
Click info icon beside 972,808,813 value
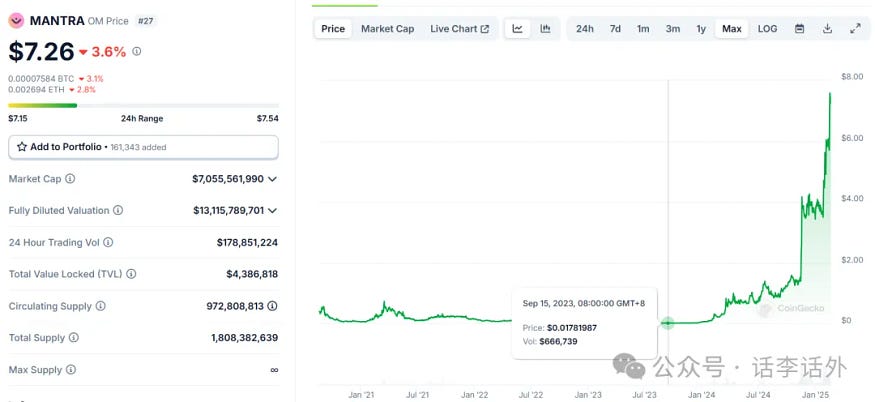(272, 306)
